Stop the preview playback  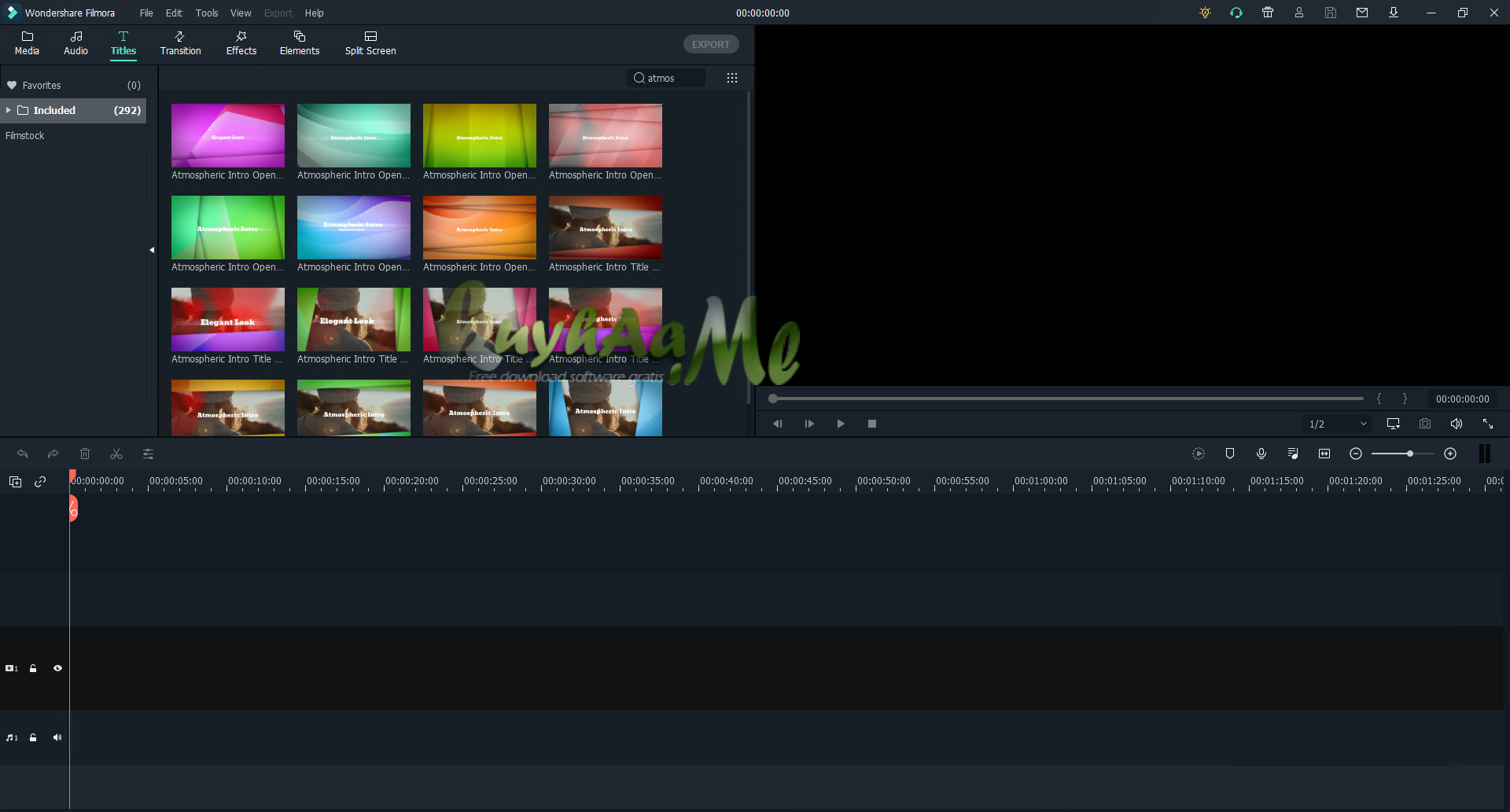pos(872,424)
